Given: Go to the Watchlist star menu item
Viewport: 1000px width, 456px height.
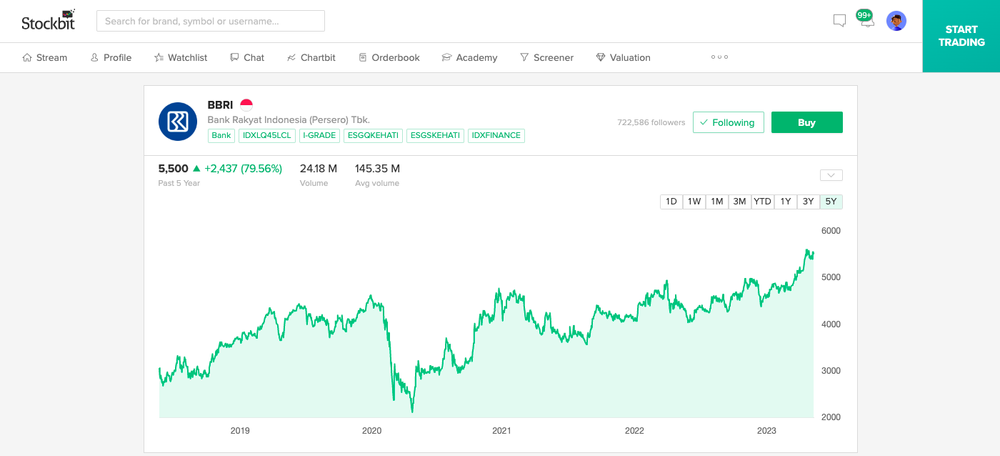Looking at the screenshot, I should 180,57.
